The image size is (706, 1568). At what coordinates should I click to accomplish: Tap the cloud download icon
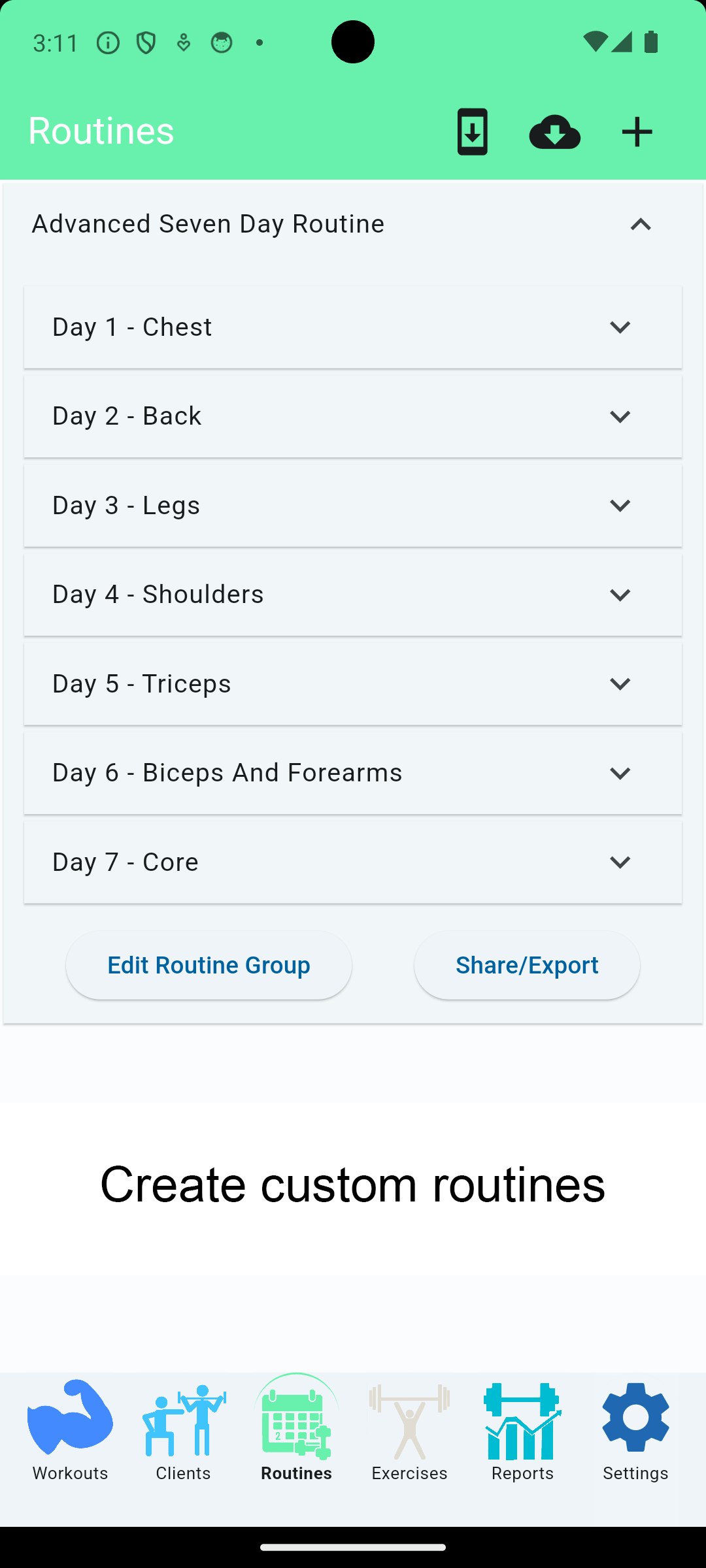pos(554,132)
